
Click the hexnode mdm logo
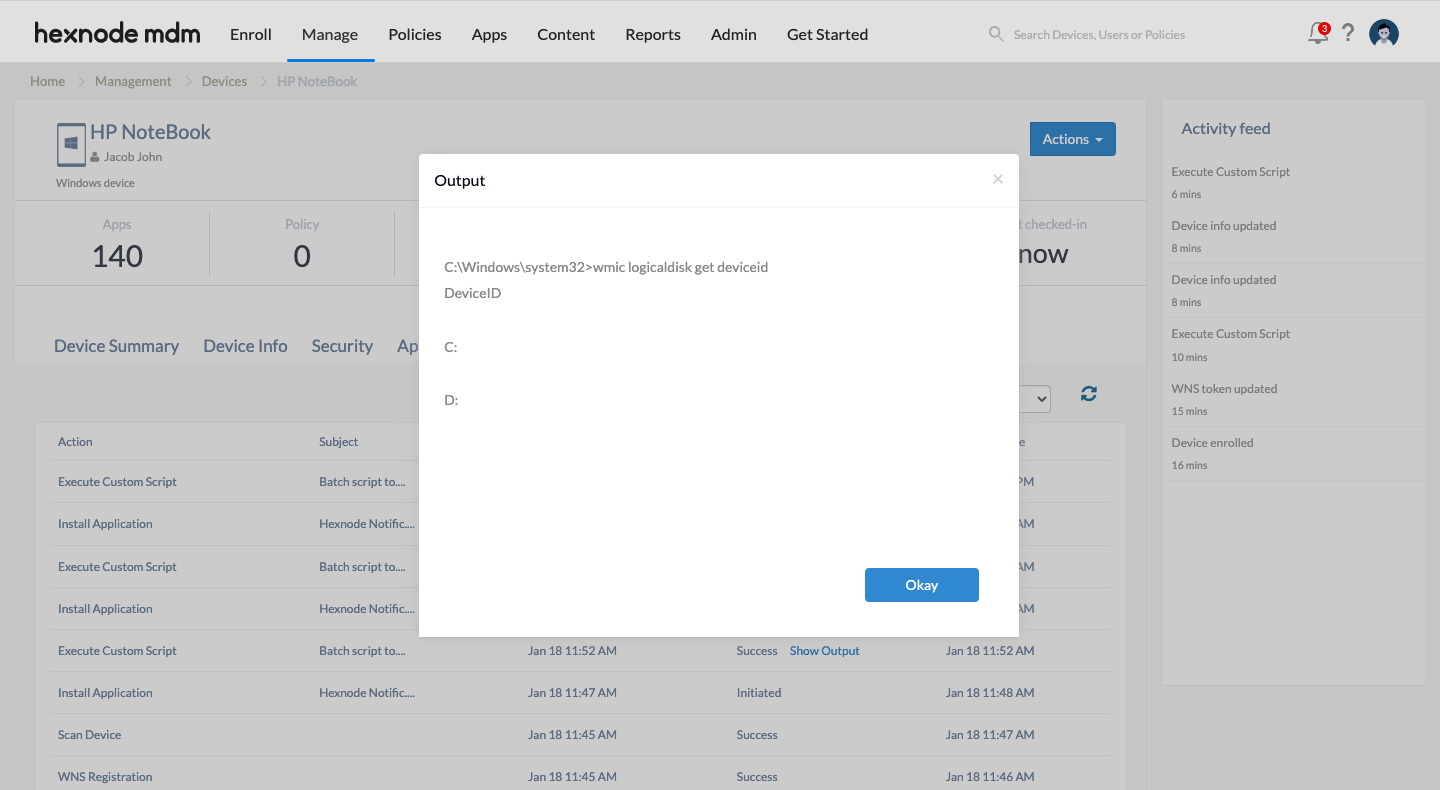117,33
